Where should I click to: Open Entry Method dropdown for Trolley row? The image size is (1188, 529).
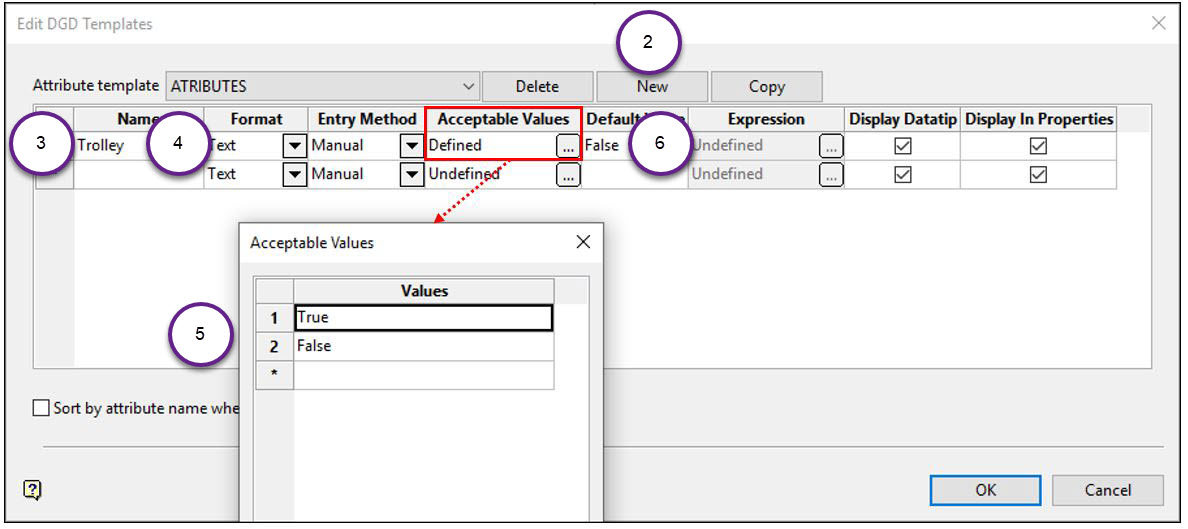411,146
